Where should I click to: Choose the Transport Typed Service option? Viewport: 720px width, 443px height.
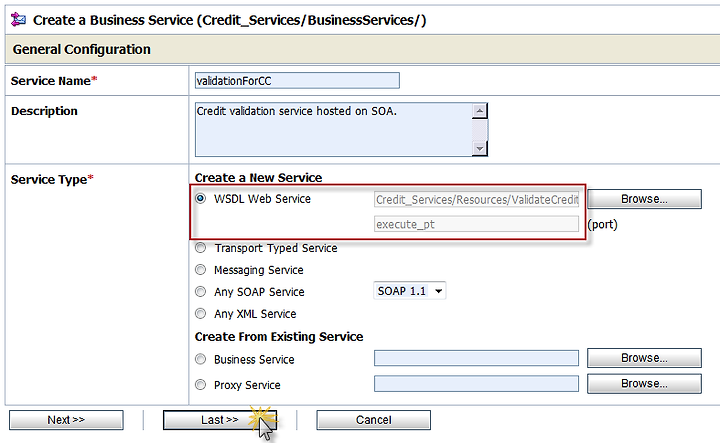click(x=201, y=248)
